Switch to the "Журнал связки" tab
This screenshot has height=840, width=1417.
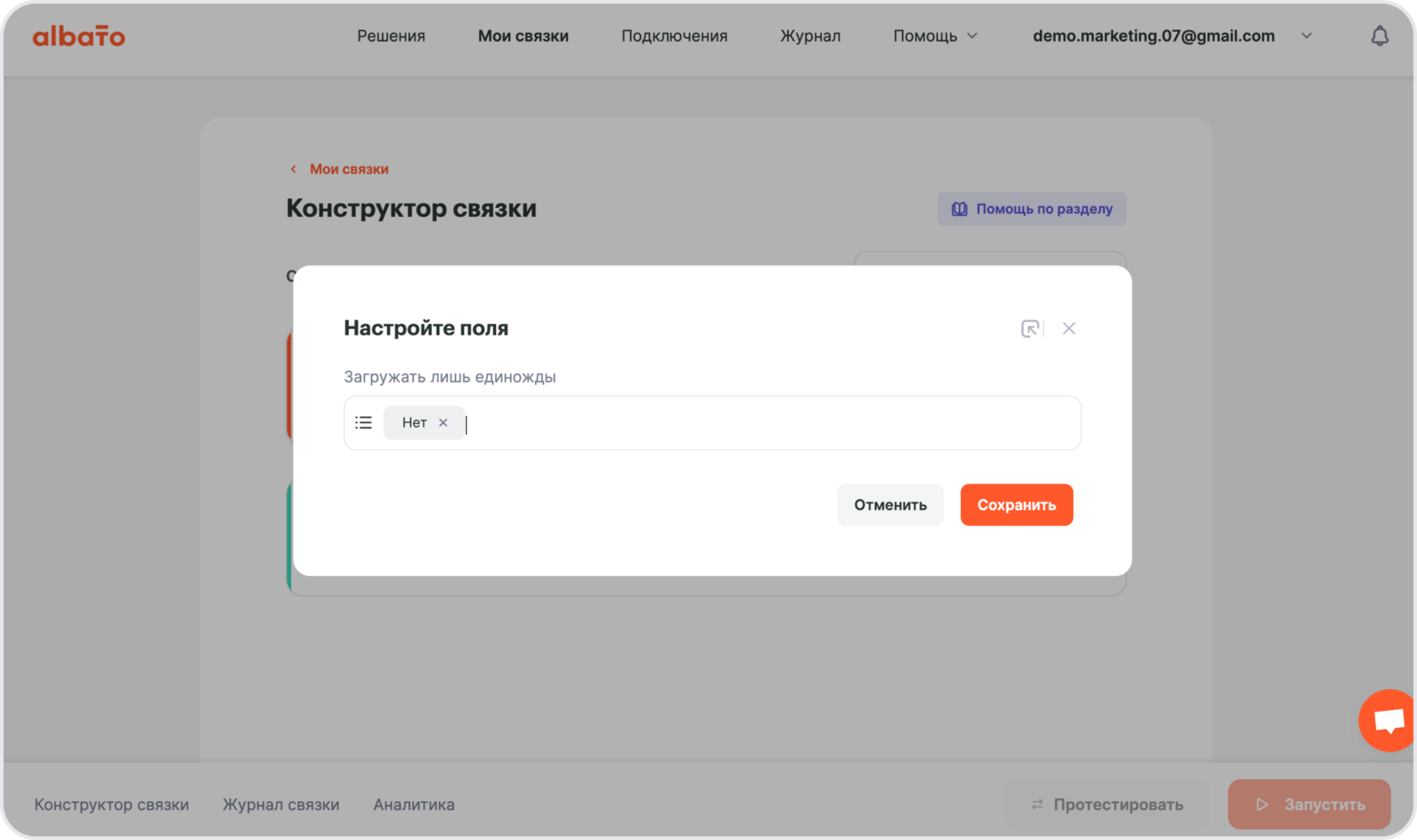[281, 805]
